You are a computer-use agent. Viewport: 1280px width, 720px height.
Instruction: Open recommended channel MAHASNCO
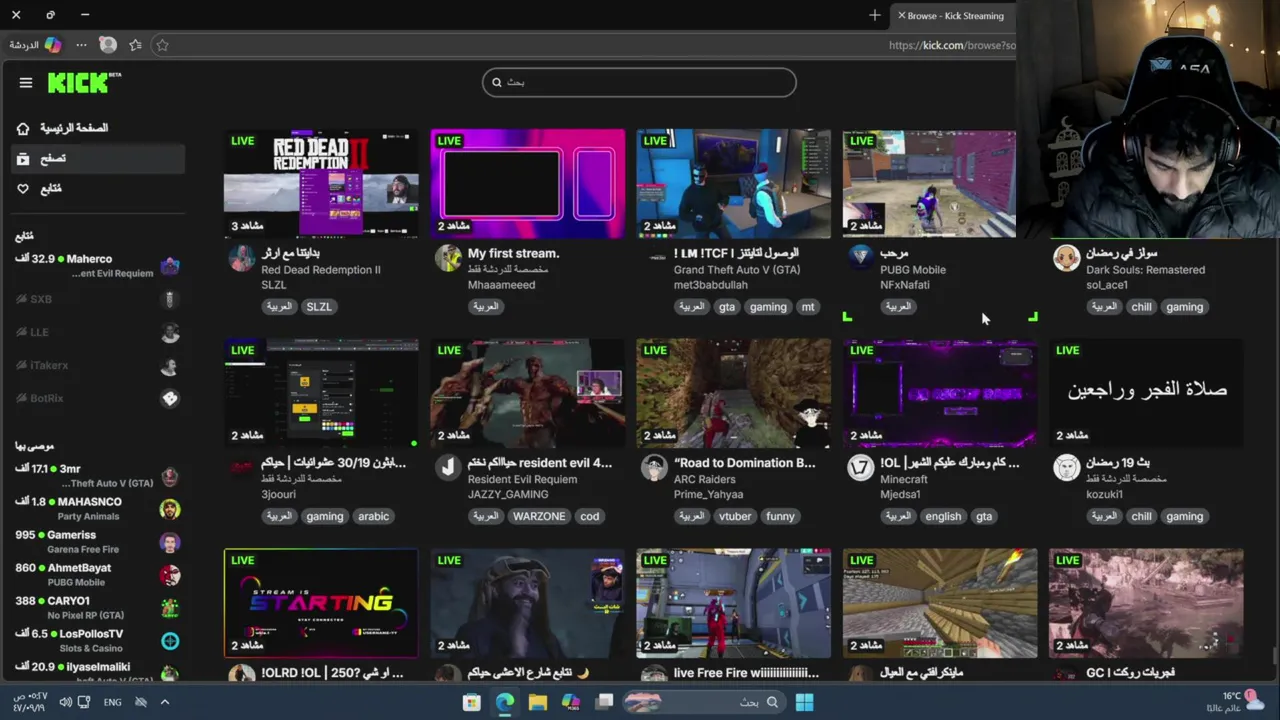[97, 508]
